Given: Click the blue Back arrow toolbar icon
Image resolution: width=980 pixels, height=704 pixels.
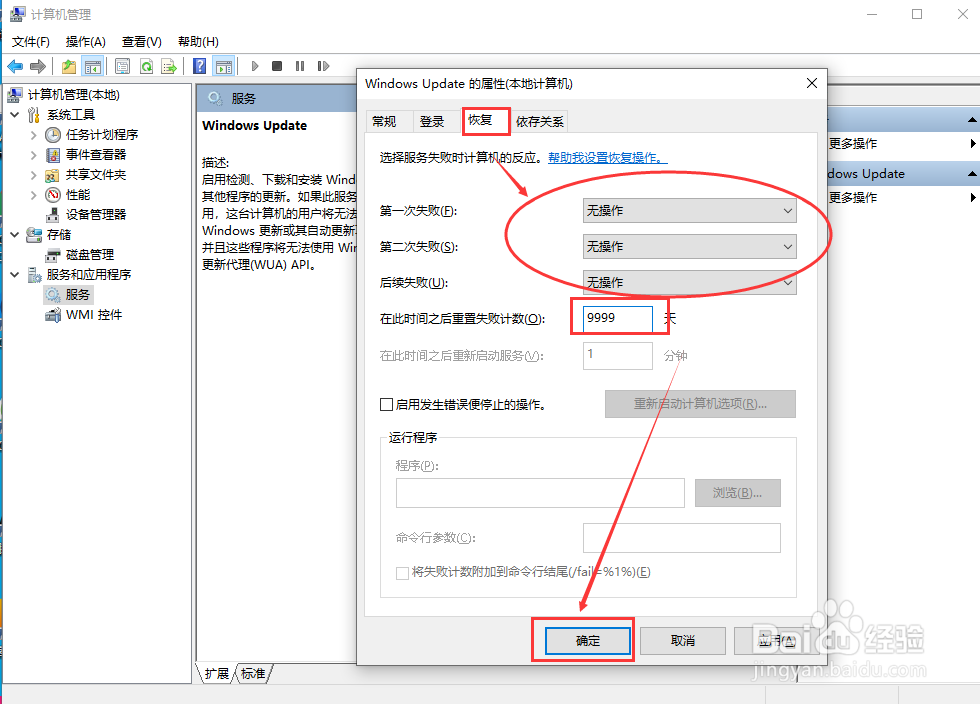Looking at the screenshot, I should pyautogui.click(x=15, y=66).
